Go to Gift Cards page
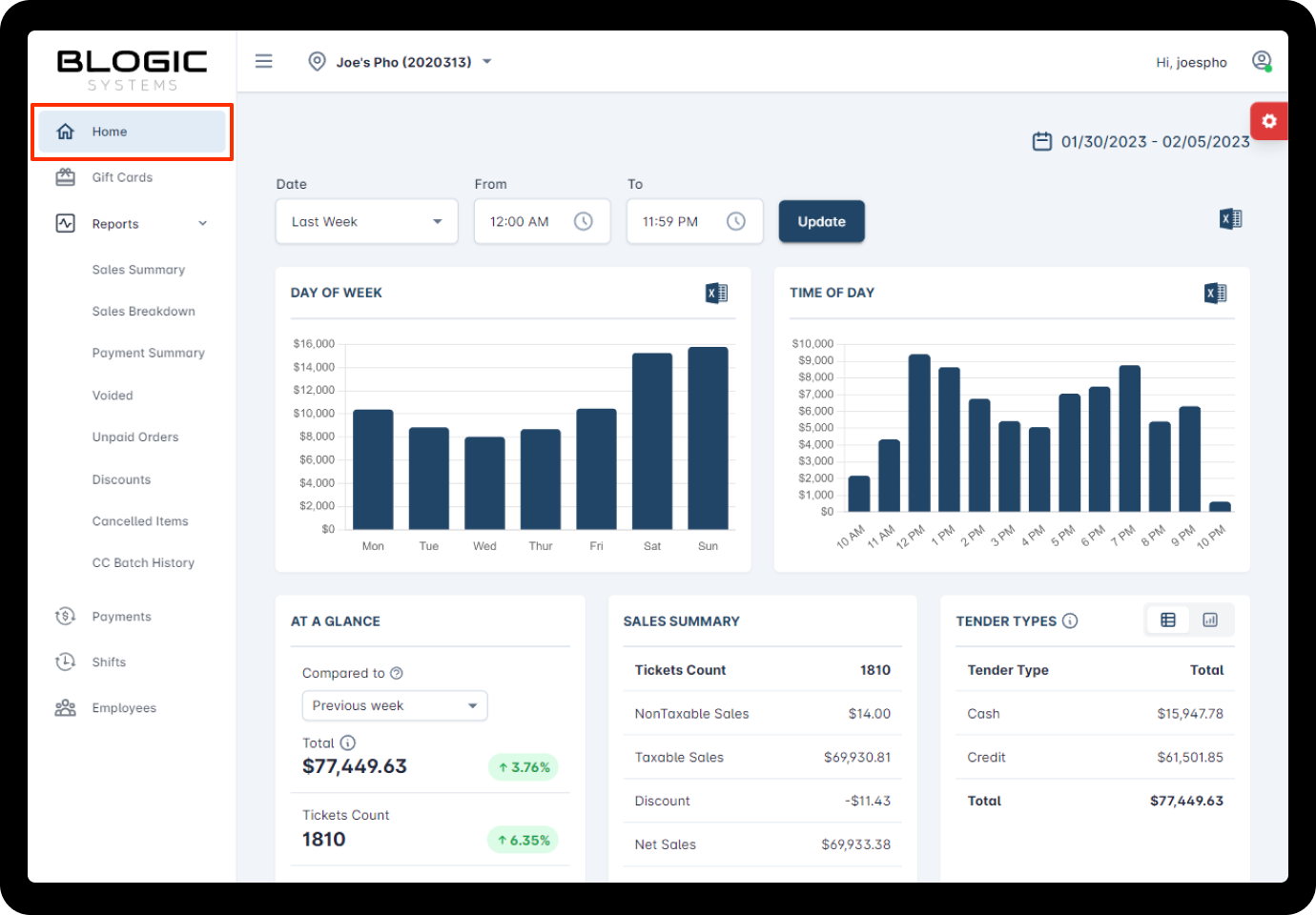Viewport: 1316px width, 915px height. coord(122,177)
